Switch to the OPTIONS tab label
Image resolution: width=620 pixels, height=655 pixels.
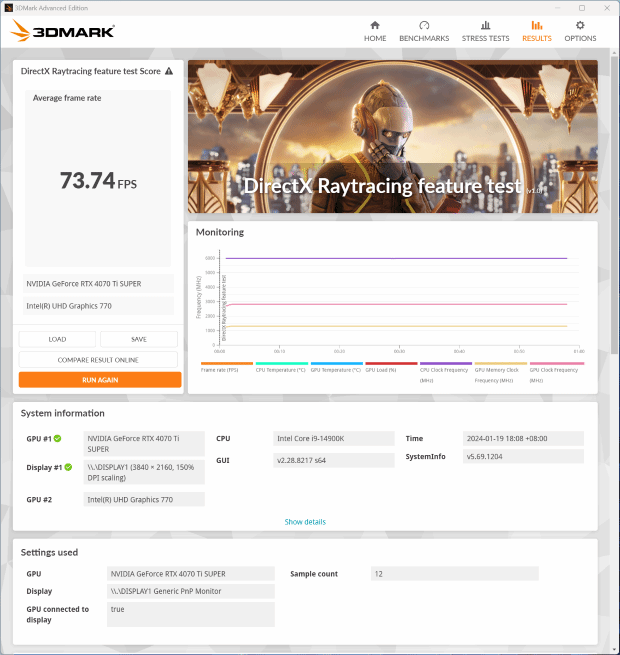[580, 38]
